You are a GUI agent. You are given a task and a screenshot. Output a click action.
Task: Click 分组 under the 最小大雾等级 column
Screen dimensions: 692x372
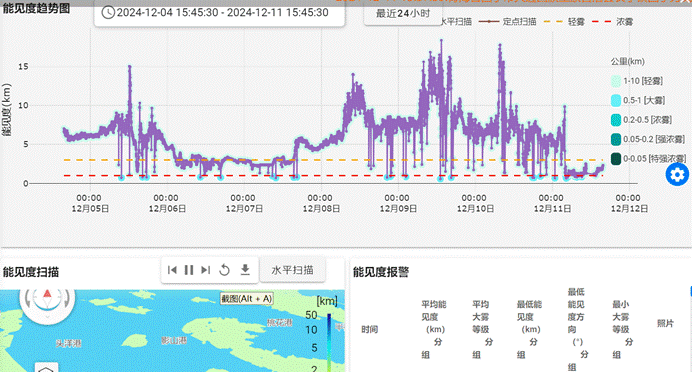(x=623, y=348)
